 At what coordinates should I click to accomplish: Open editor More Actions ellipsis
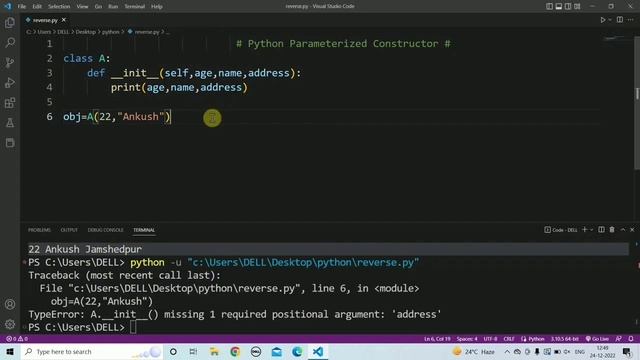[x=631, y=20]
